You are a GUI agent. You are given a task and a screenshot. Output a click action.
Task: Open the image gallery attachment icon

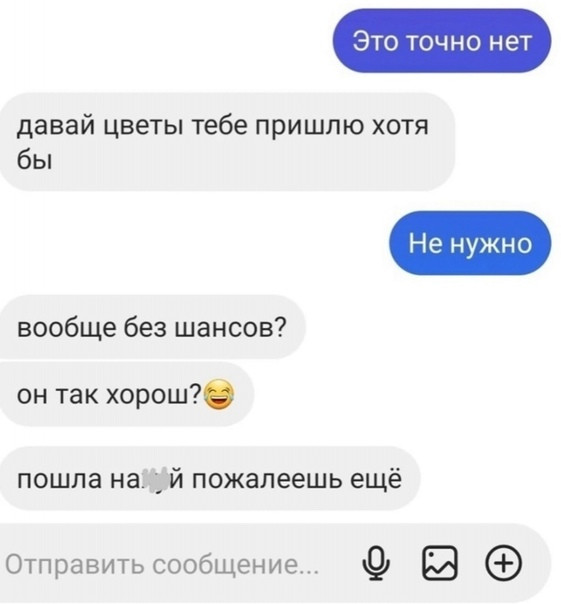[x=440, y=563]
